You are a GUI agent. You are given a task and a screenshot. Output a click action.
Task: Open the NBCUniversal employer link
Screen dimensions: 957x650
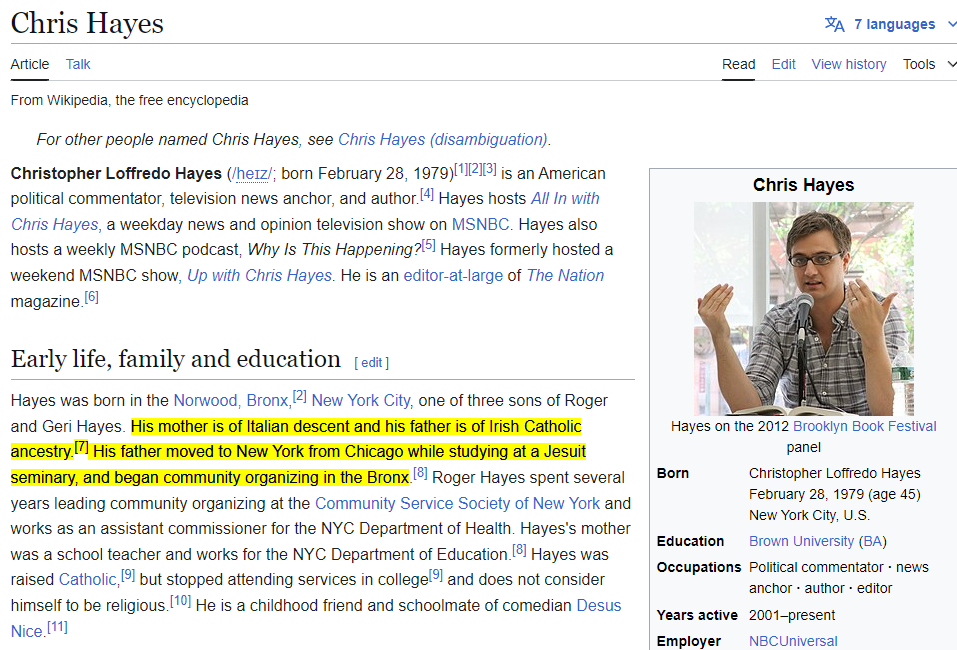(793, 641)
